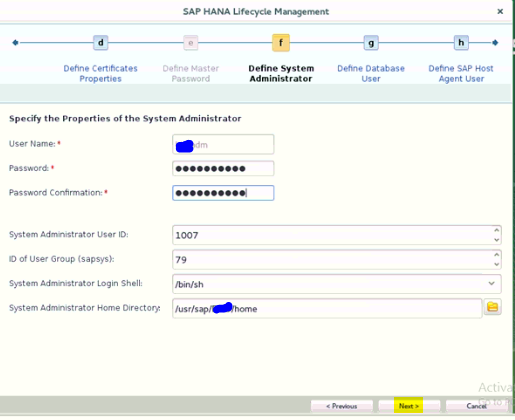Open Define Database User step
The image size is (515, 420).
pyautogui.click(x=371, y=73)
